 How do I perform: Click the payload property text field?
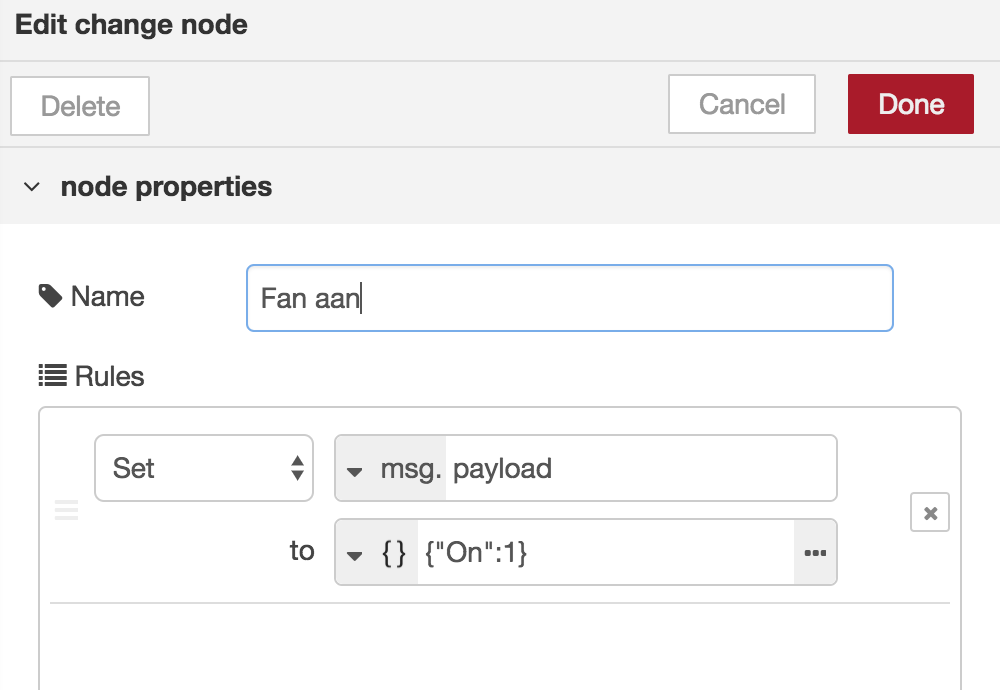(x=640, y=469)
